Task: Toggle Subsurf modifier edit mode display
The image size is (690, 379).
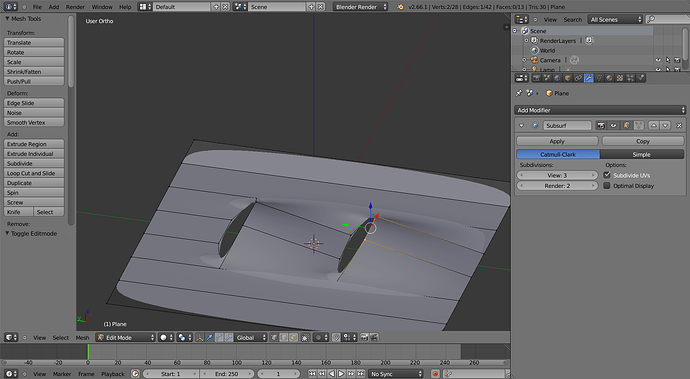Action: (626, 125)
